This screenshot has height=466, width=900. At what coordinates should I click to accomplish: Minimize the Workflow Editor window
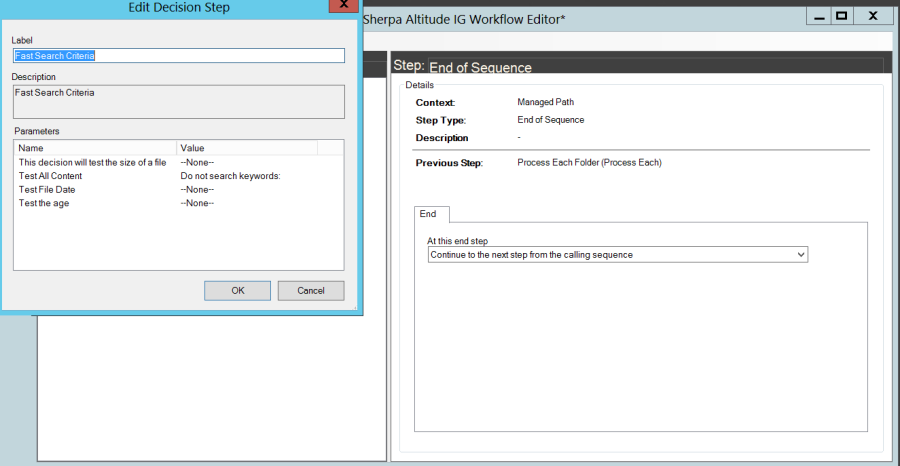(x=817, y=16)
